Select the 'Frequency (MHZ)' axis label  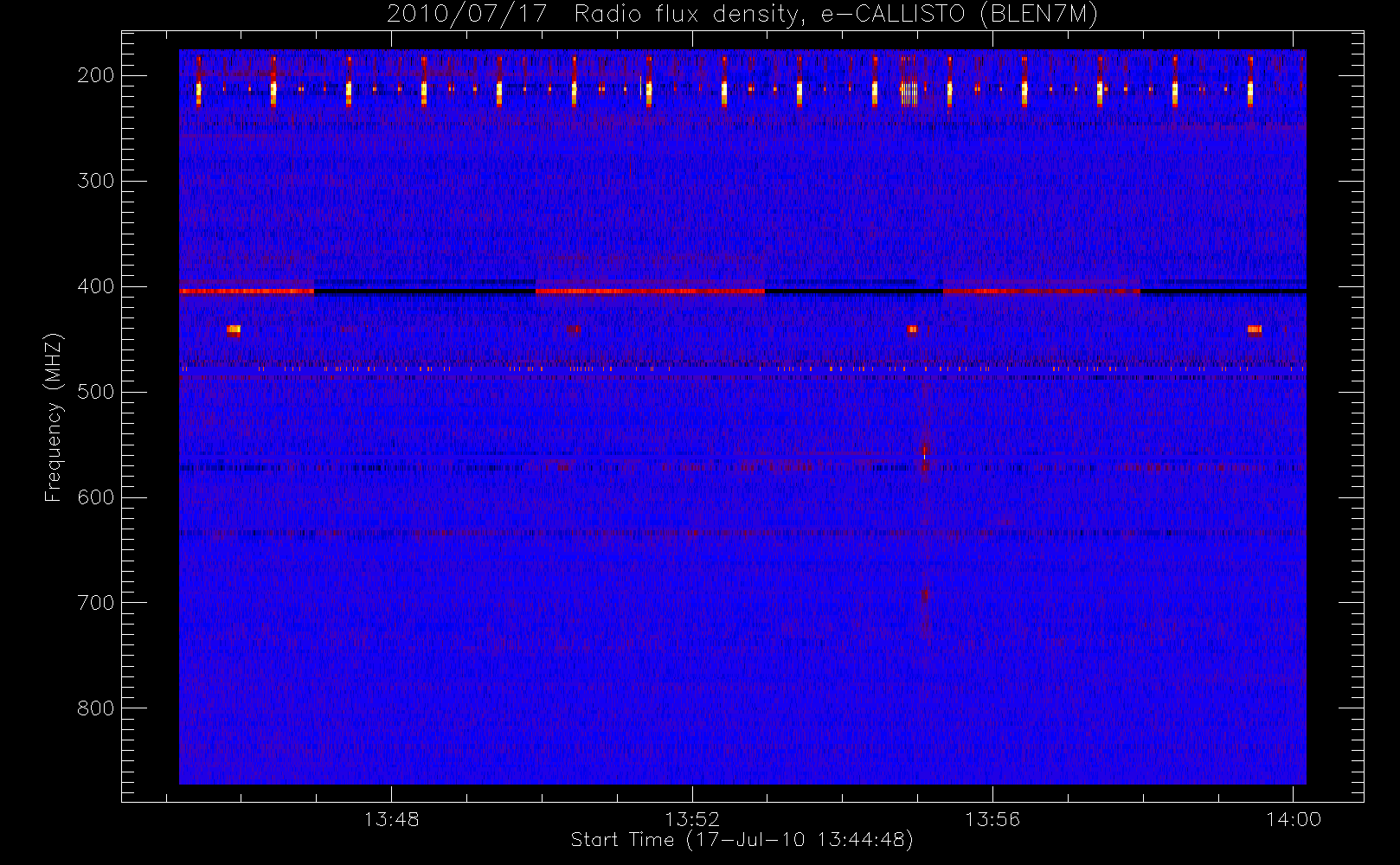pyautogui.click(x=54, y=417)
